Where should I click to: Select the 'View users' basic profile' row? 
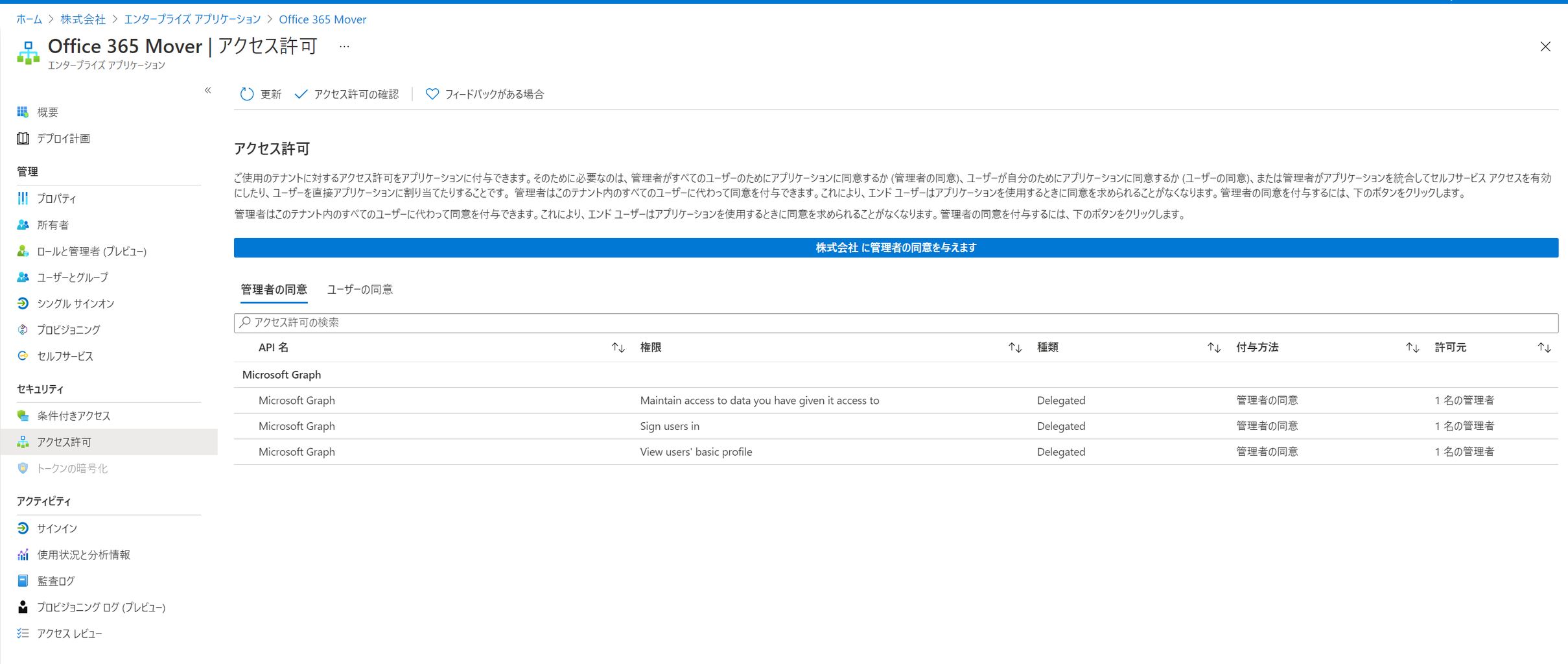[896, 452]
